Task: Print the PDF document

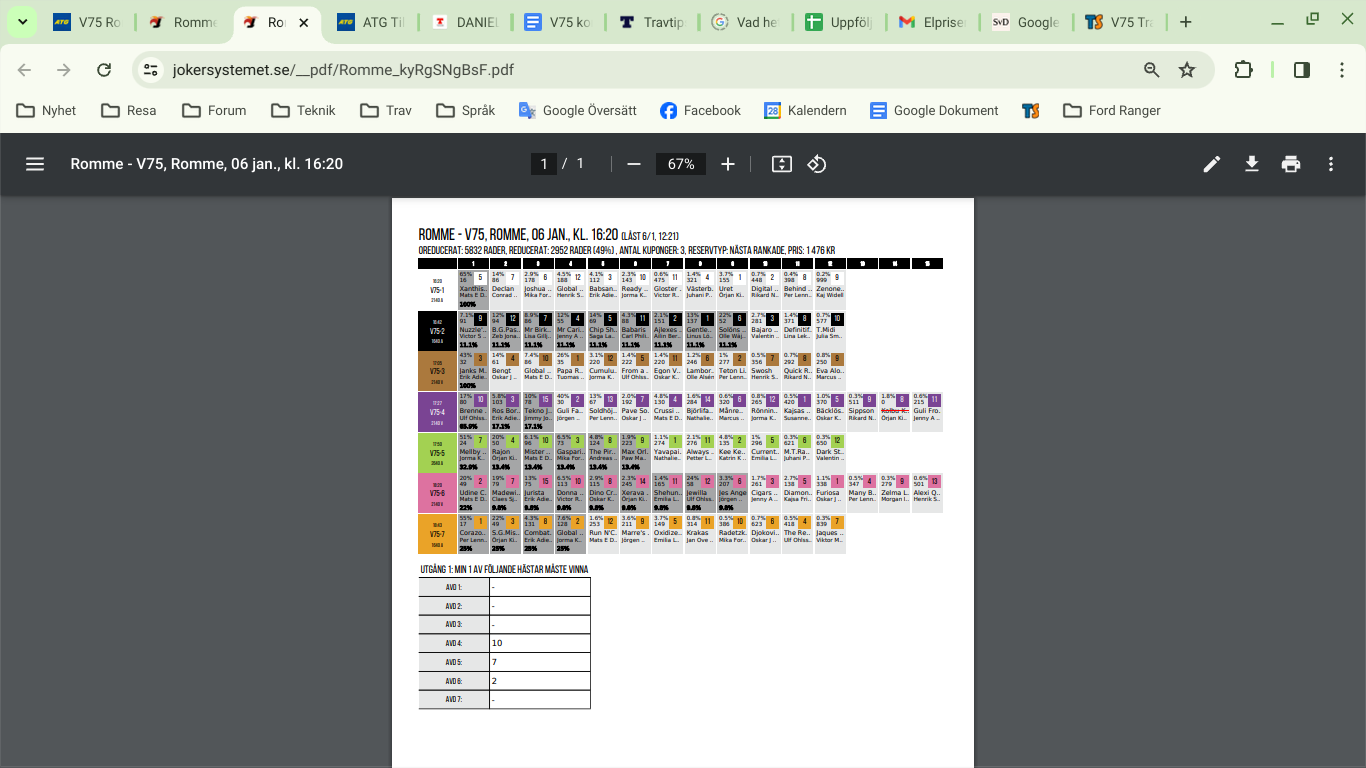Action: pos(1291,164)
